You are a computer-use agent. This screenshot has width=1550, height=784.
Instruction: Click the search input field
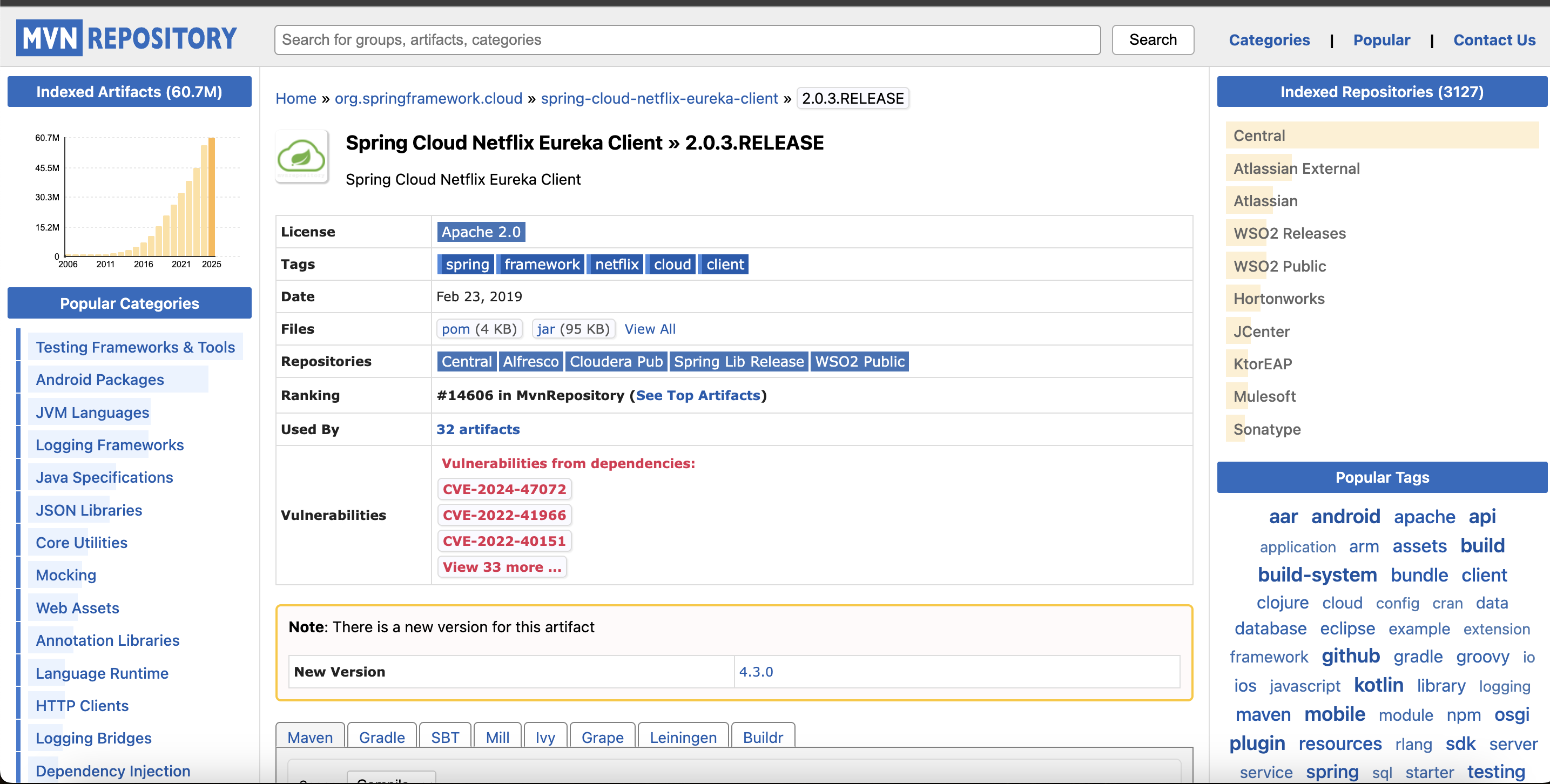pos(686,40)
